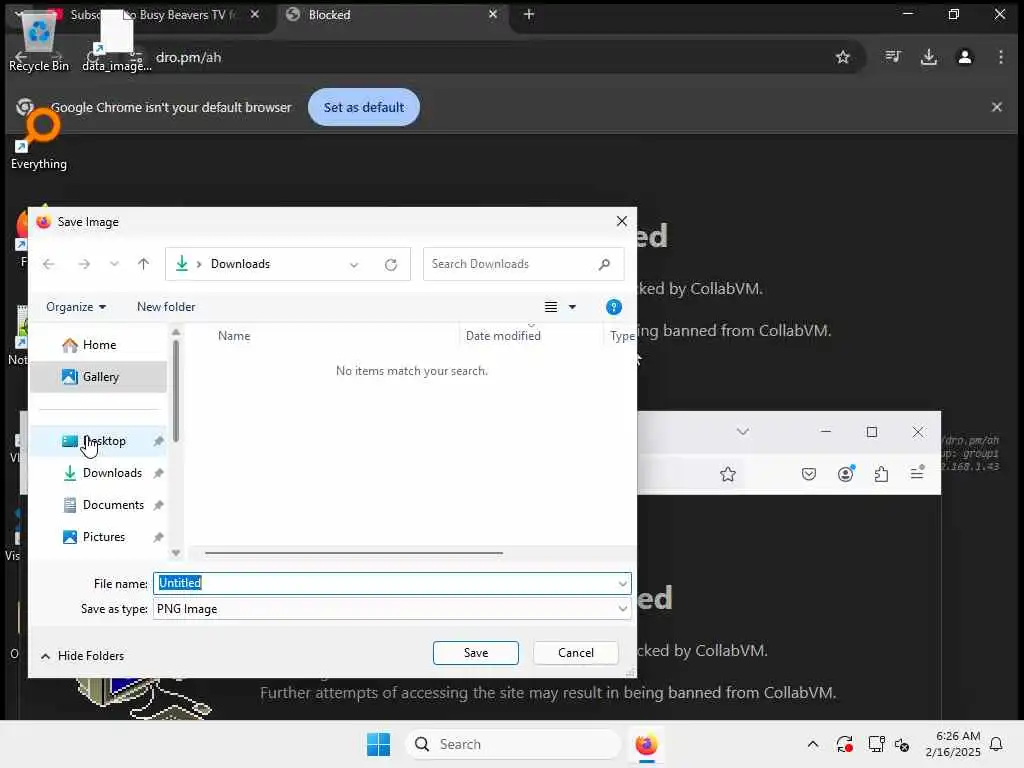Screen dimensions: 1024x768
Task: Open the Recycle Bin desktop icon
Action: [39, 39]
